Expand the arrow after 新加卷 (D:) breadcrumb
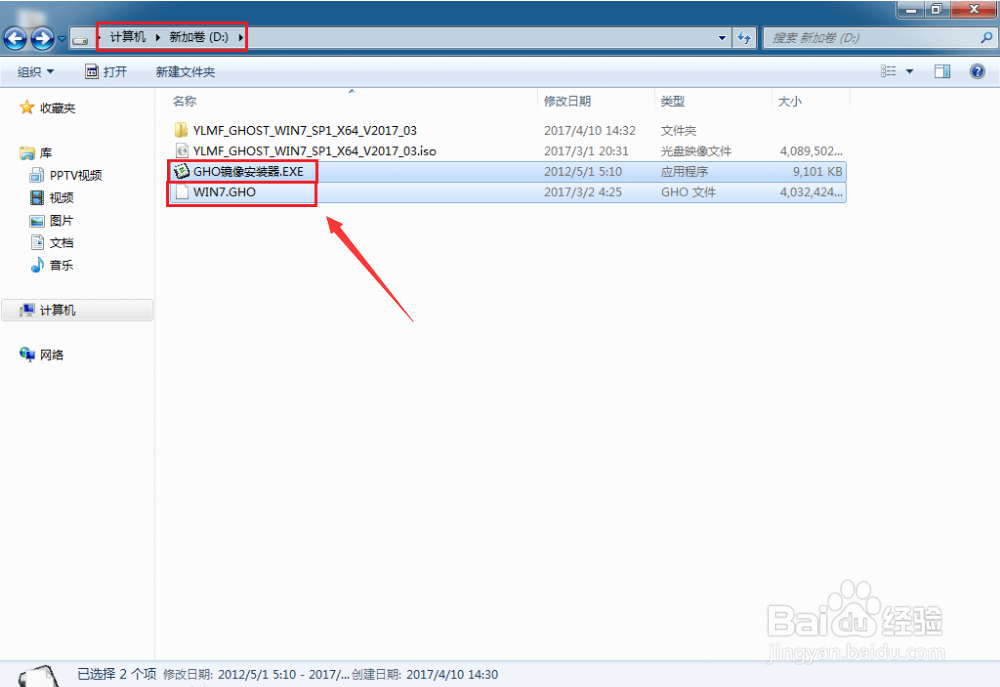Image resolution: width=1000 pixels, height=687 pixels. [x=240, y=38]
